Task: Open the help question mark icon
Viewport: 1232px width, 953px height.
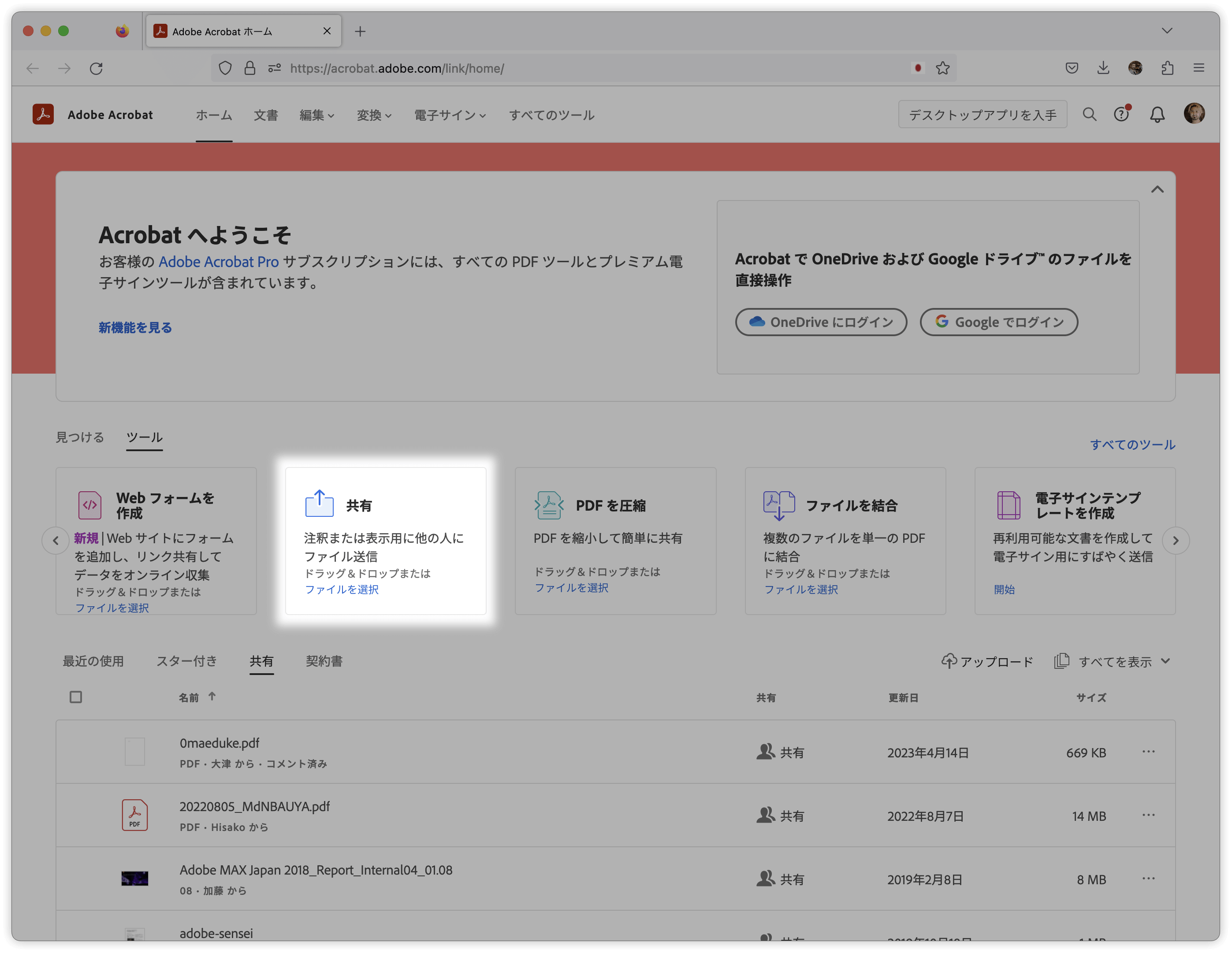Action: 1121,115
